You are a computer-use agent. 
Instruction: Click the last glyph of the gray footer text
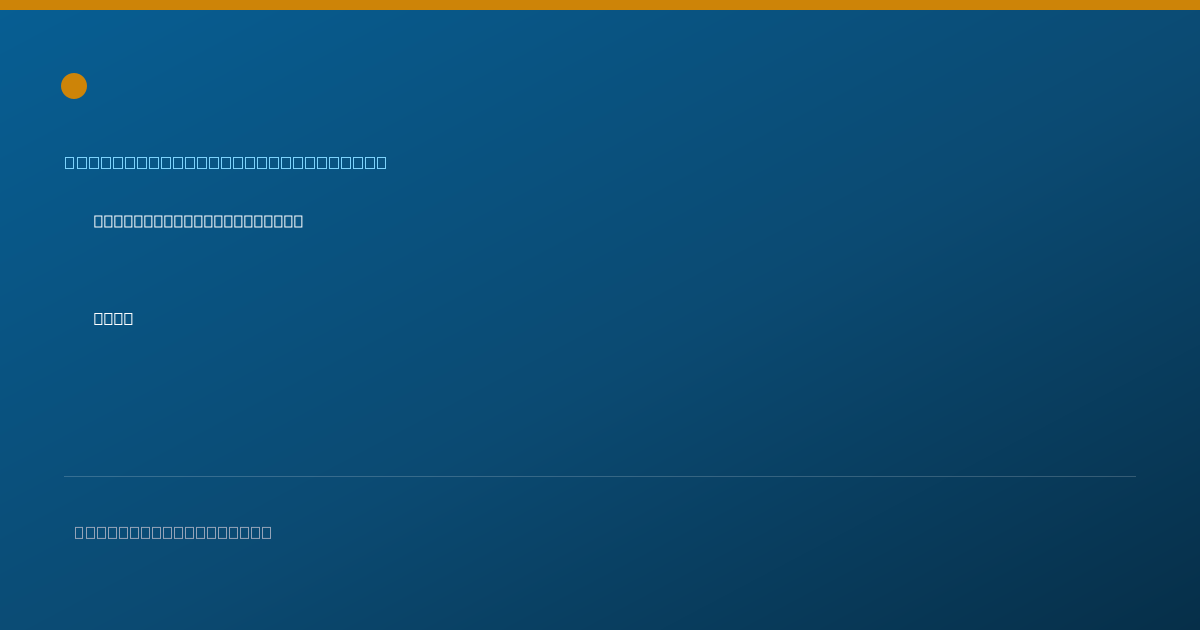click(x=266, y=532)
